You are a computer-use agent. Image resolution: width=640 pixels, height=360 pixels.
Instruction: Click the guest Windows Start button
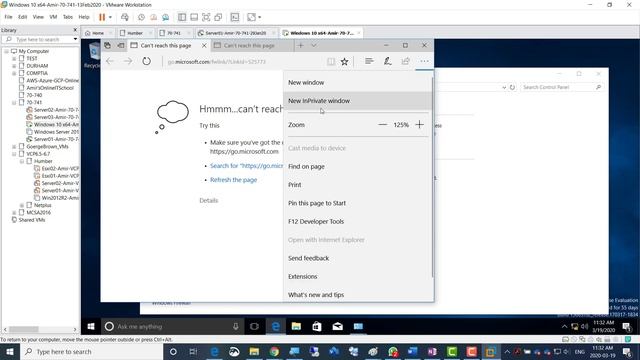(91, 327)
